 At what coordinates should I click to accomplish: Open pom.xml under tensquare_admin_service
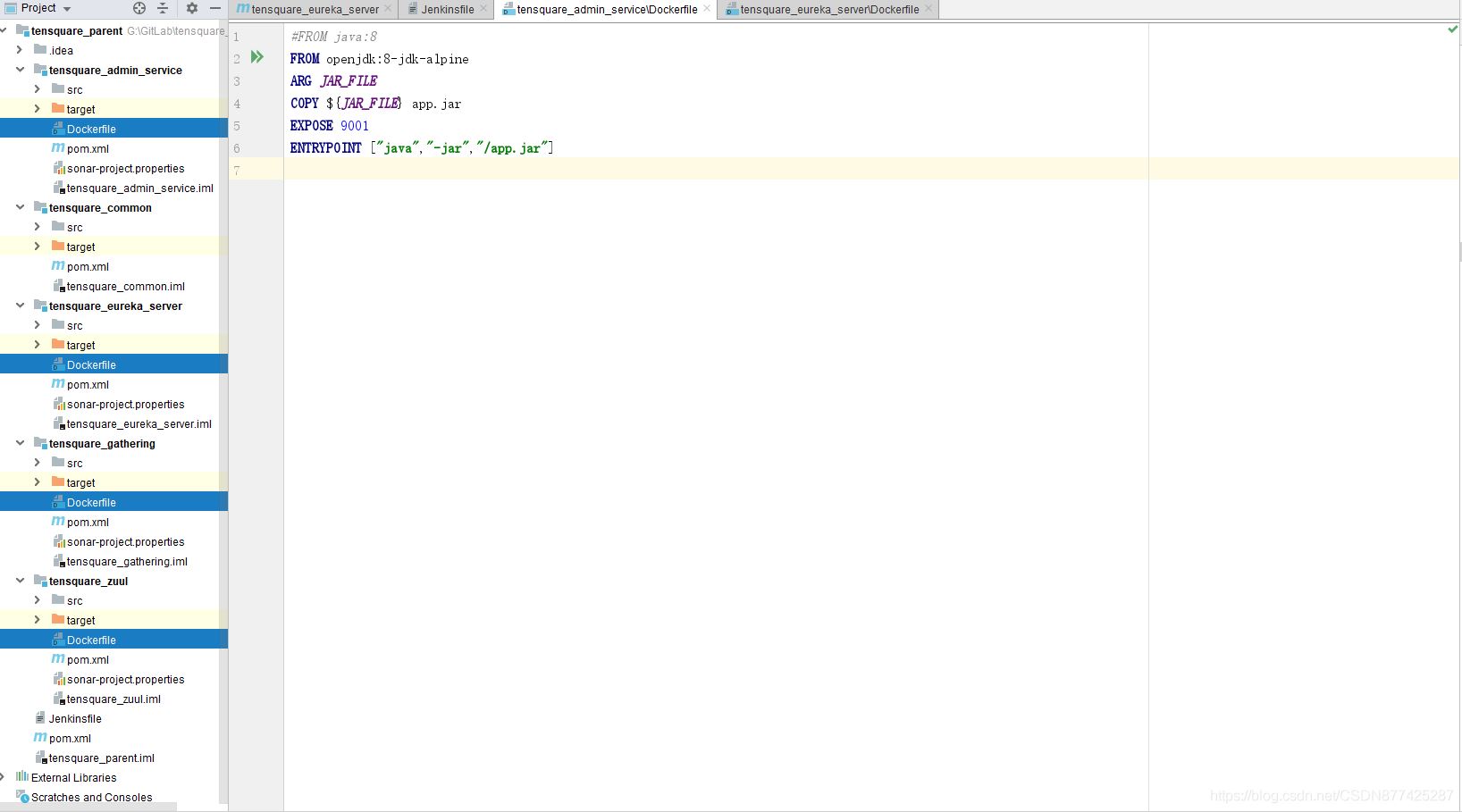click(x=88, y=149)
